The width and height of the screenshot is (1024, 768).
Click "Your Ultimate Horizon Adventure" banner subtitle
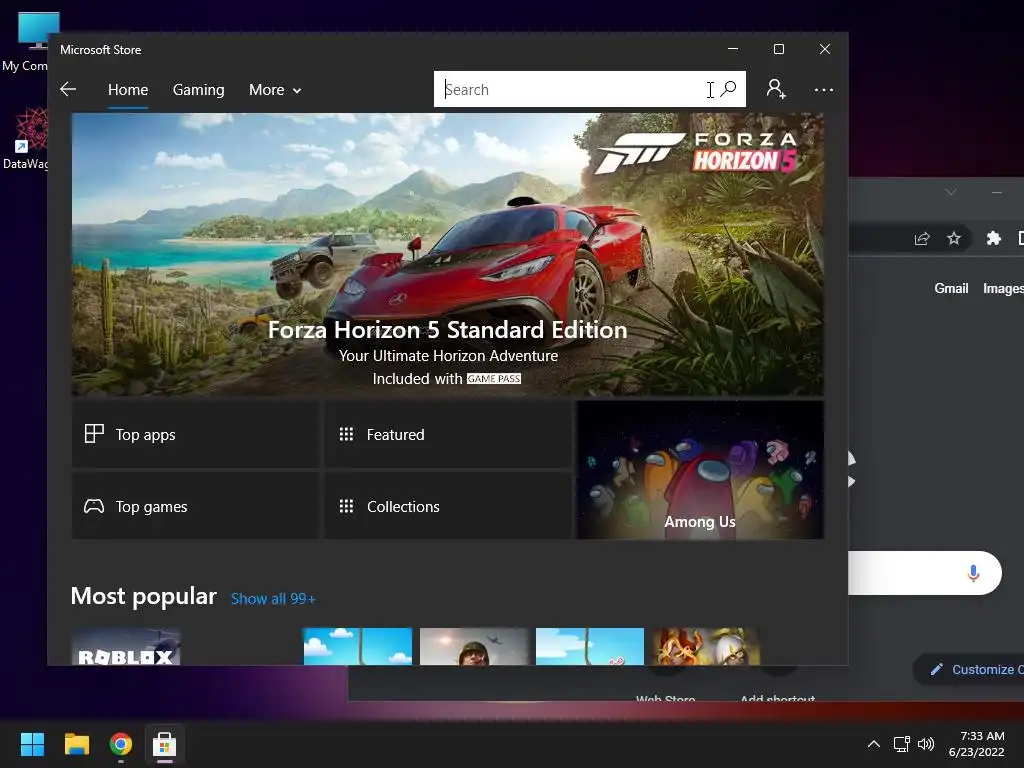click(448, 356)
